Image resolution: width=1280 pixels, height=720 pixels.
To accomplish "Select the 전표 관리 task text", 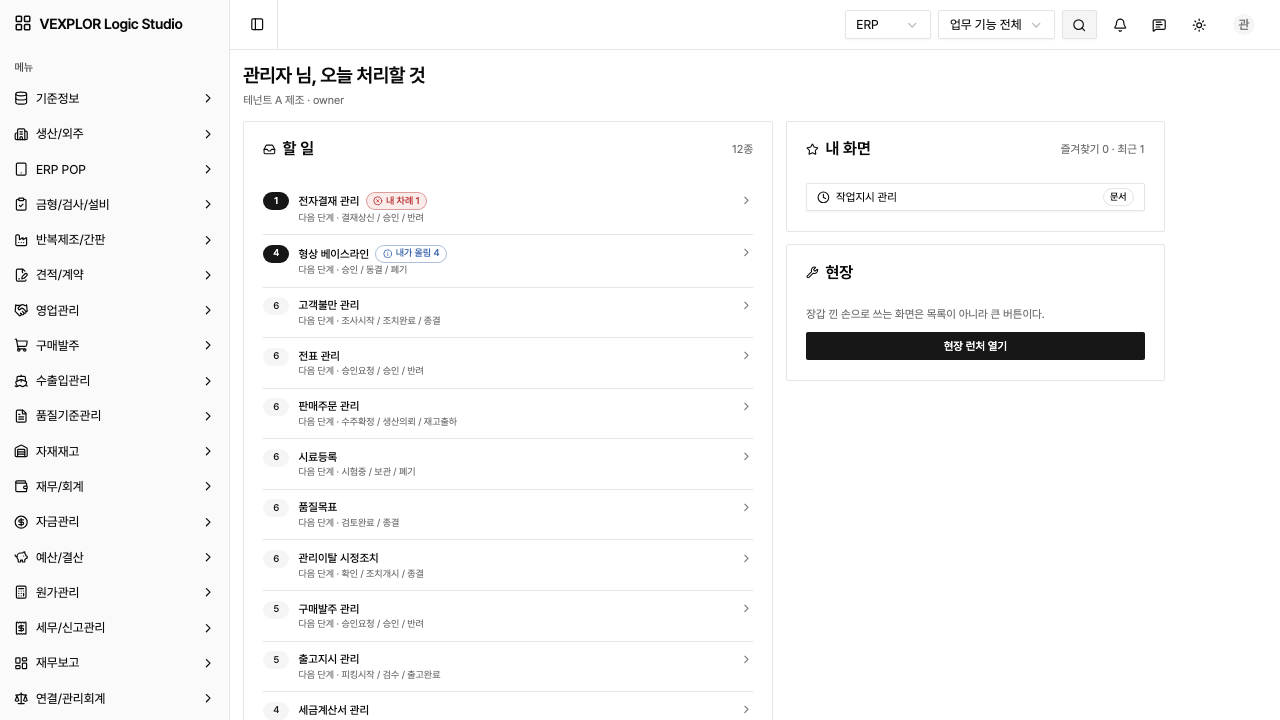I will (x=319, y=356).
